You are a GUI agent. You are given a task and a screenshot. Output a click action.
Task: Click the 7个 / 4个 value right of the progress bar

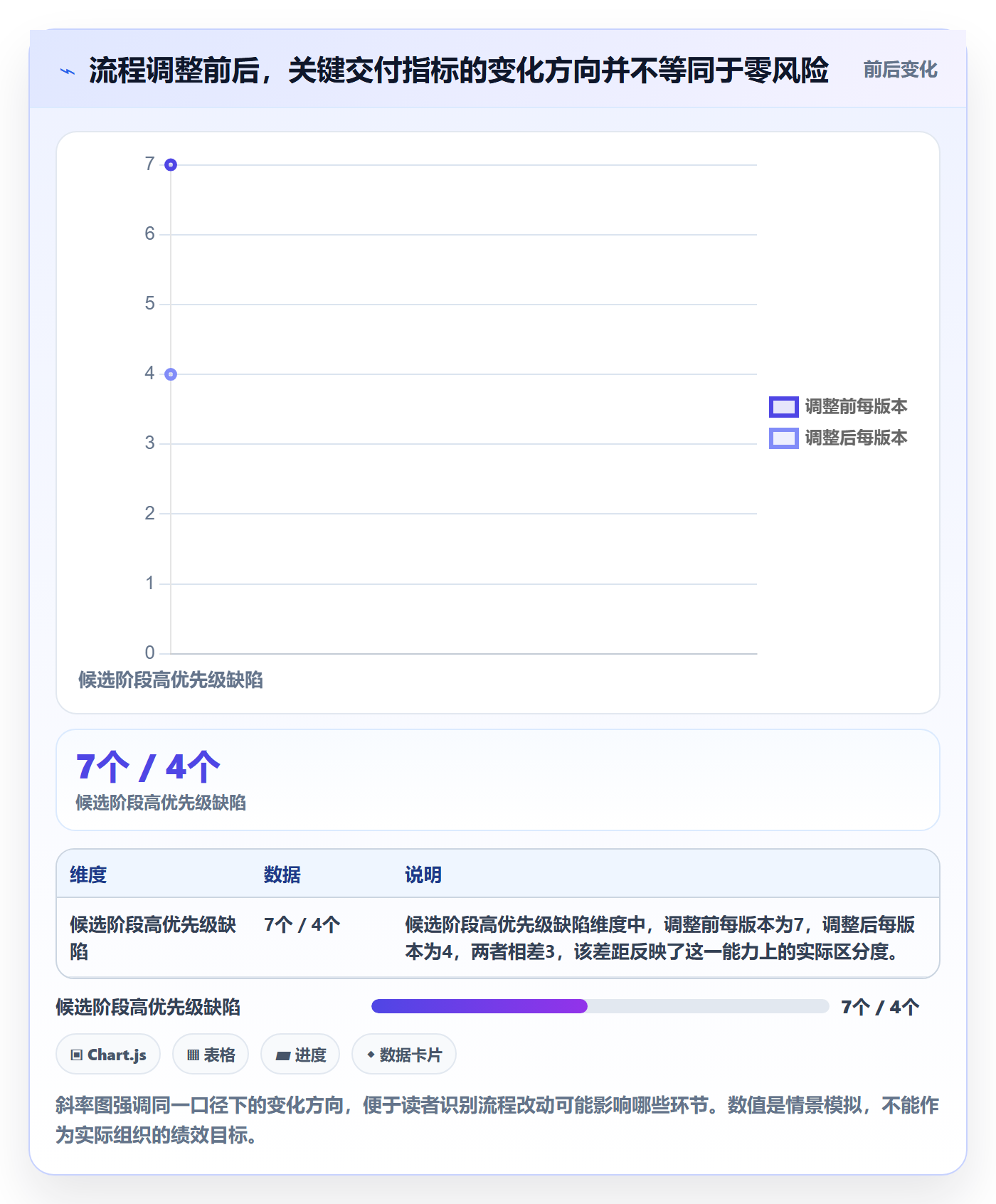tap(880, 1007)
